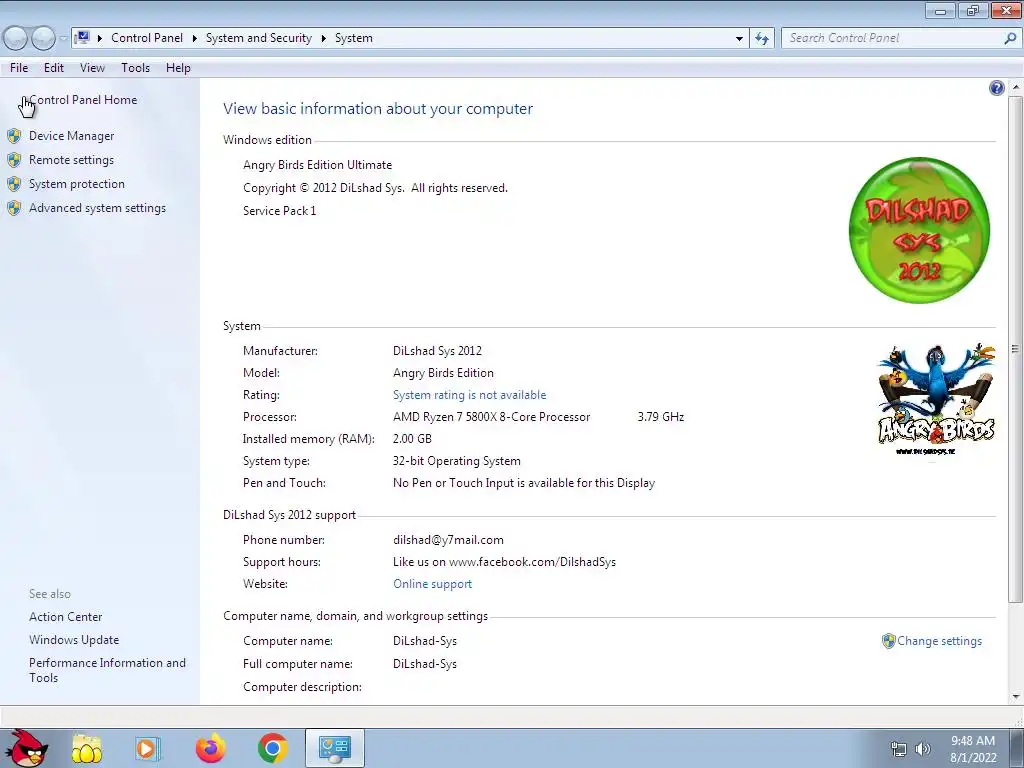Click System breadcrumb segment
Viewport: 1024px width, 768px height.
tap(353, 38)
